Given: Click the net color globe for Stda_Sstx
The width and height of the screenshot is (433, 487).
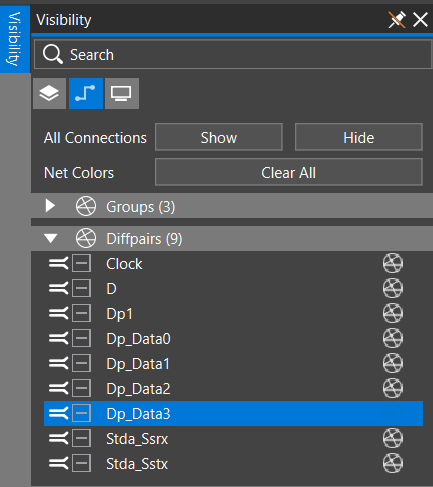Looking at the screenshot, I should tap(393, 463).
